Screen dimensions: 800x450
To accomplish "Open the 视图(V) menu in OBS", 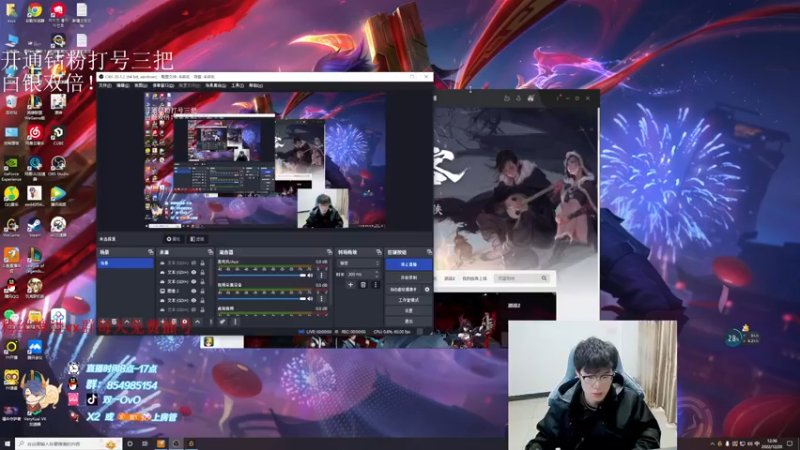I will (141, 85).
